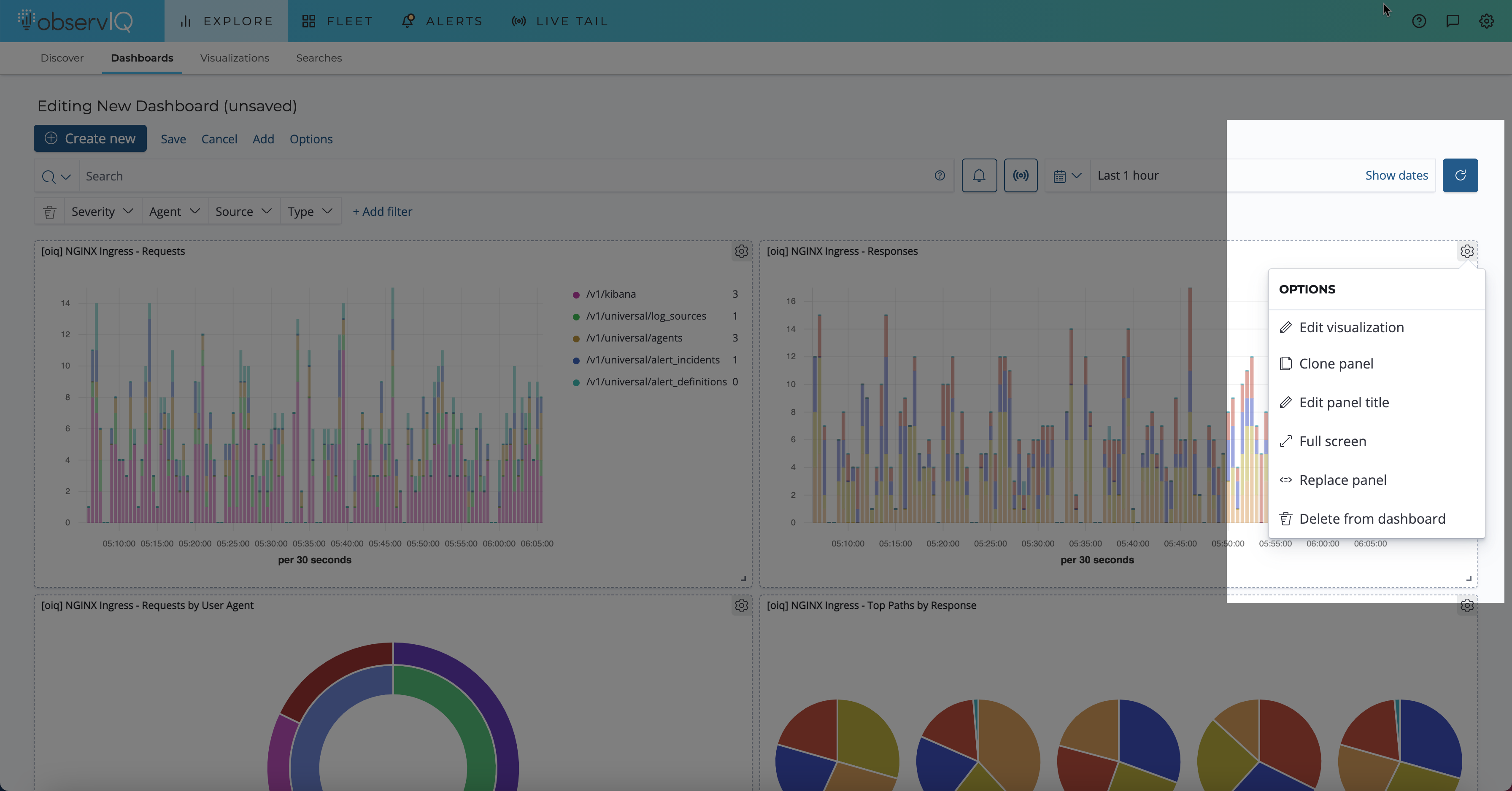This screenshot has height=791, width=1512.
Task: Select Edit panel title option
Action: [x=1377, y=403]
